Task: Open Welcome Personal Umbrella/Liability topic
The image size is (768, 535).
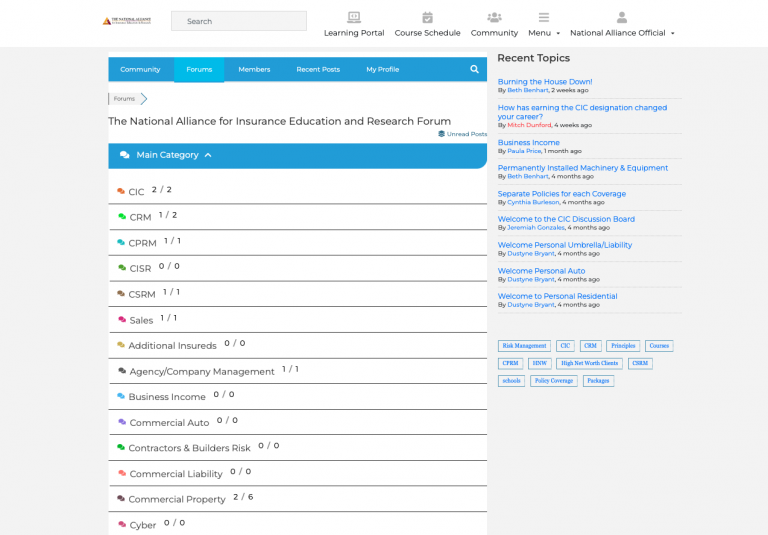Action: click(565, 245)
